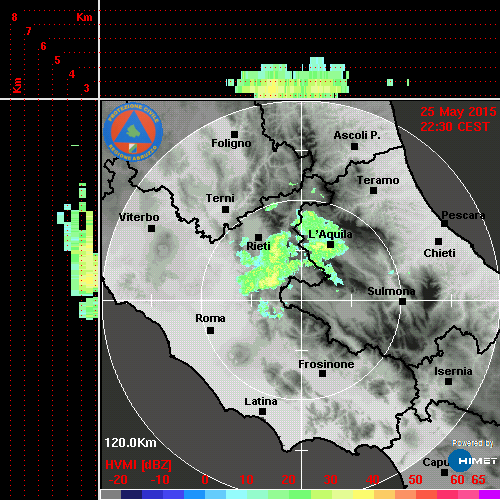This screenshot has width=500, height=500.
Task: Click the 25 May 2015 date text
Action: [x=458, y=112]
